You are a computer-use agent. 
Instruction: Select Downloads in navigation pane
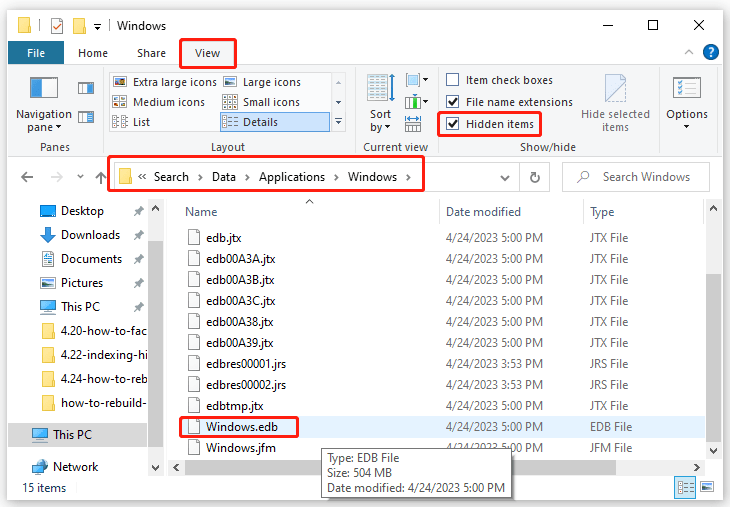coord(90,235)
